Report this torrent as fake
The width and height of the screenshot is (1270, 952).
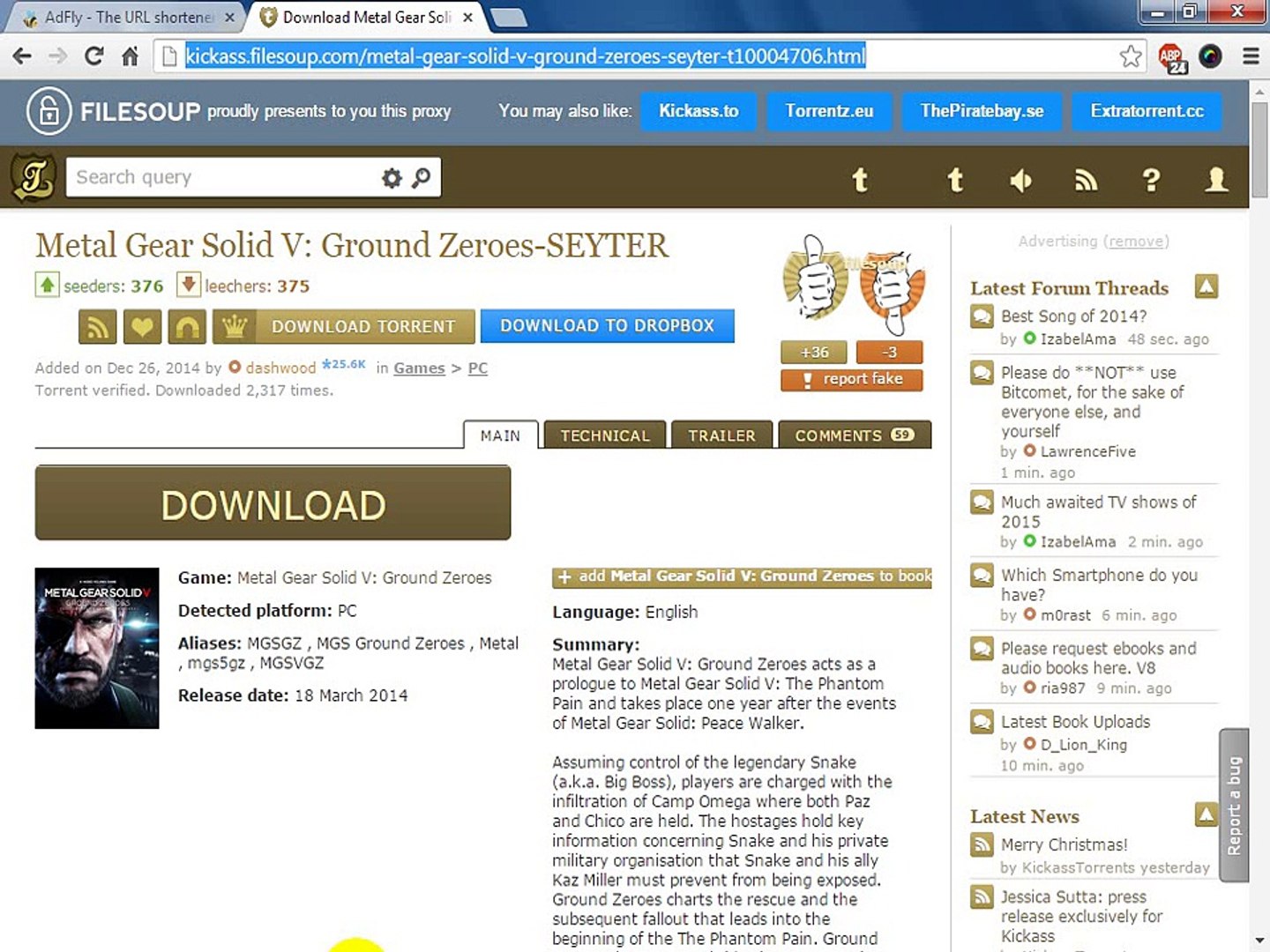[852, 379]
